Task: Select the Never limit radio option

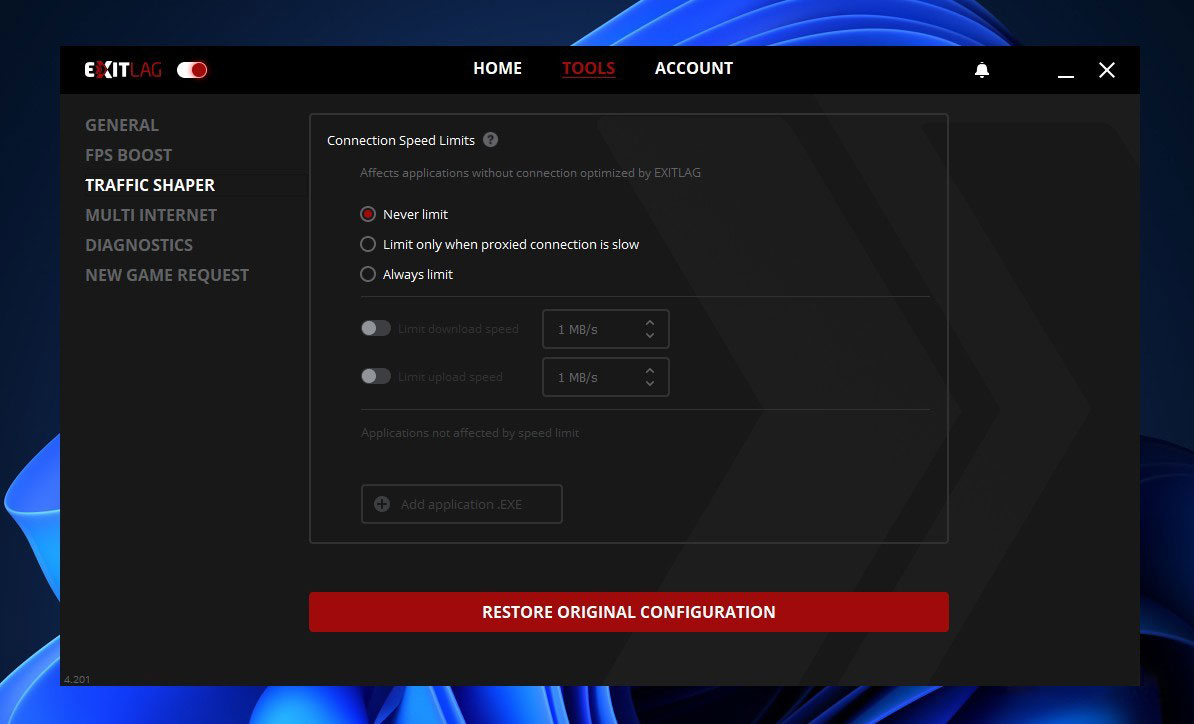Action: pyautogui.click(x=368, y=214)
